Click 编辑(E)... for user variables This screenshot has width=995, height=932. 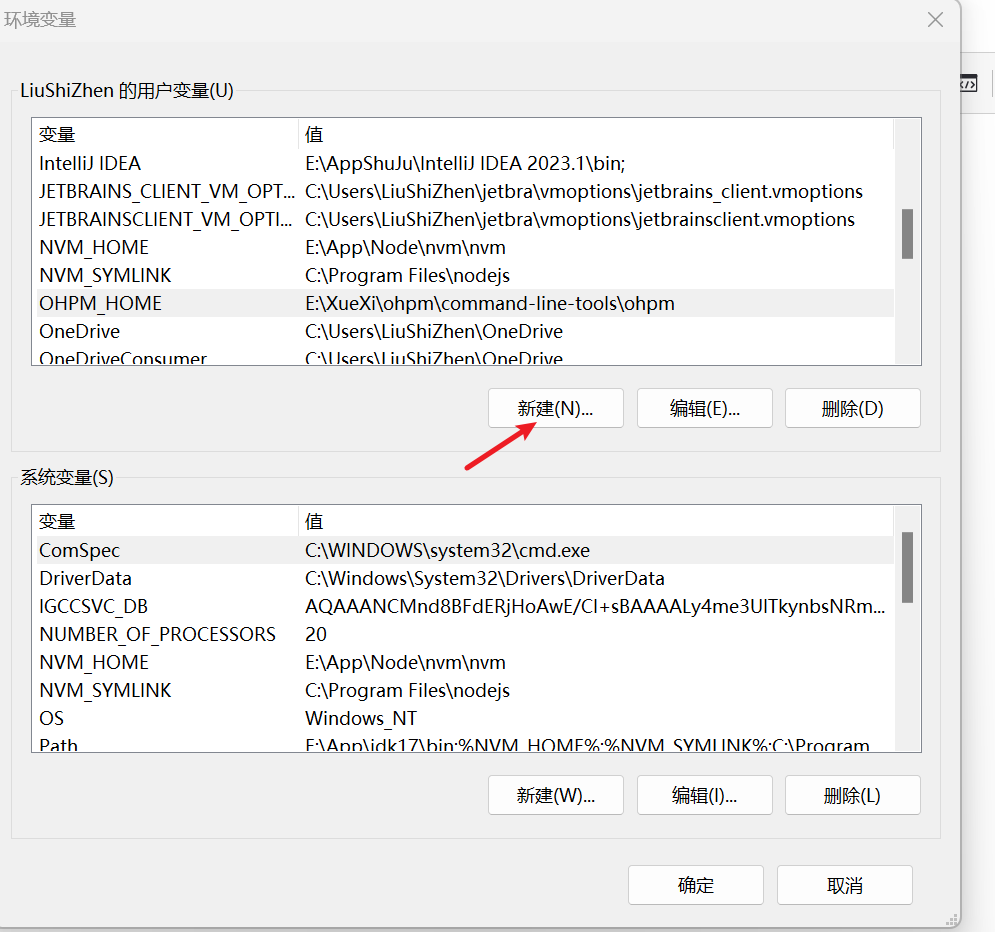point(704,408)
